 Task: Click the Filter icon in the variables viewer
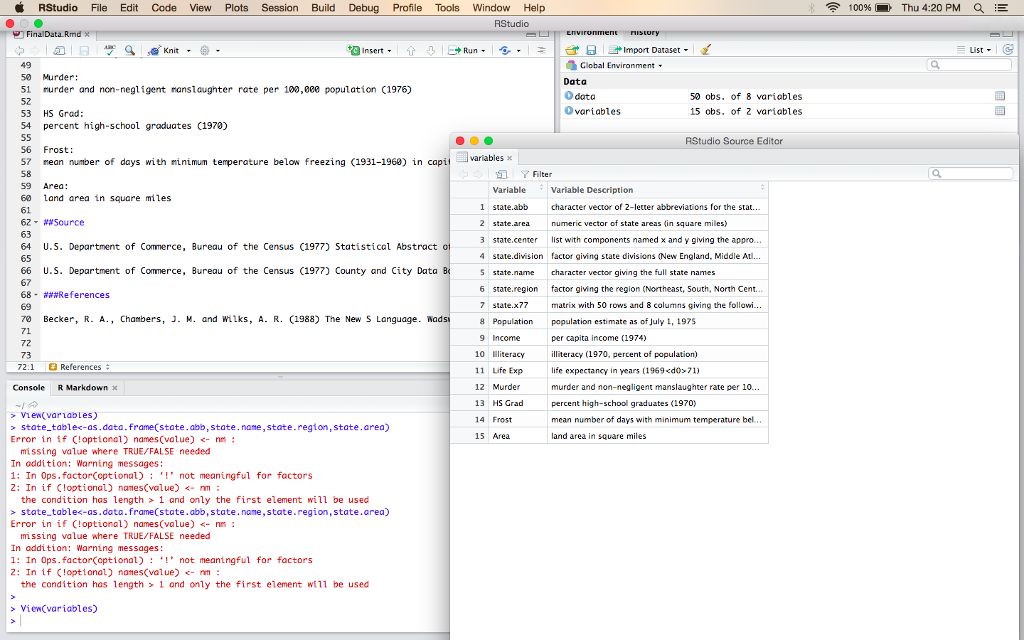pyautogui.click(x=528, y=174)
